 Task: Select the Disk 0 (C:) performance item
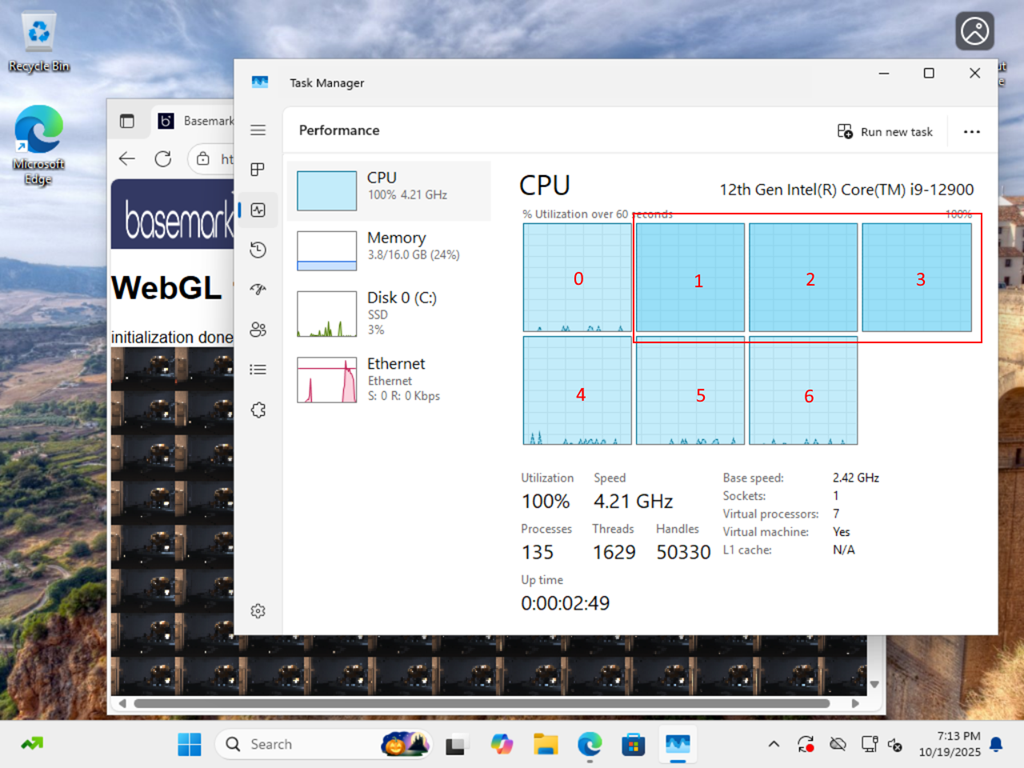tap(388, 312)
